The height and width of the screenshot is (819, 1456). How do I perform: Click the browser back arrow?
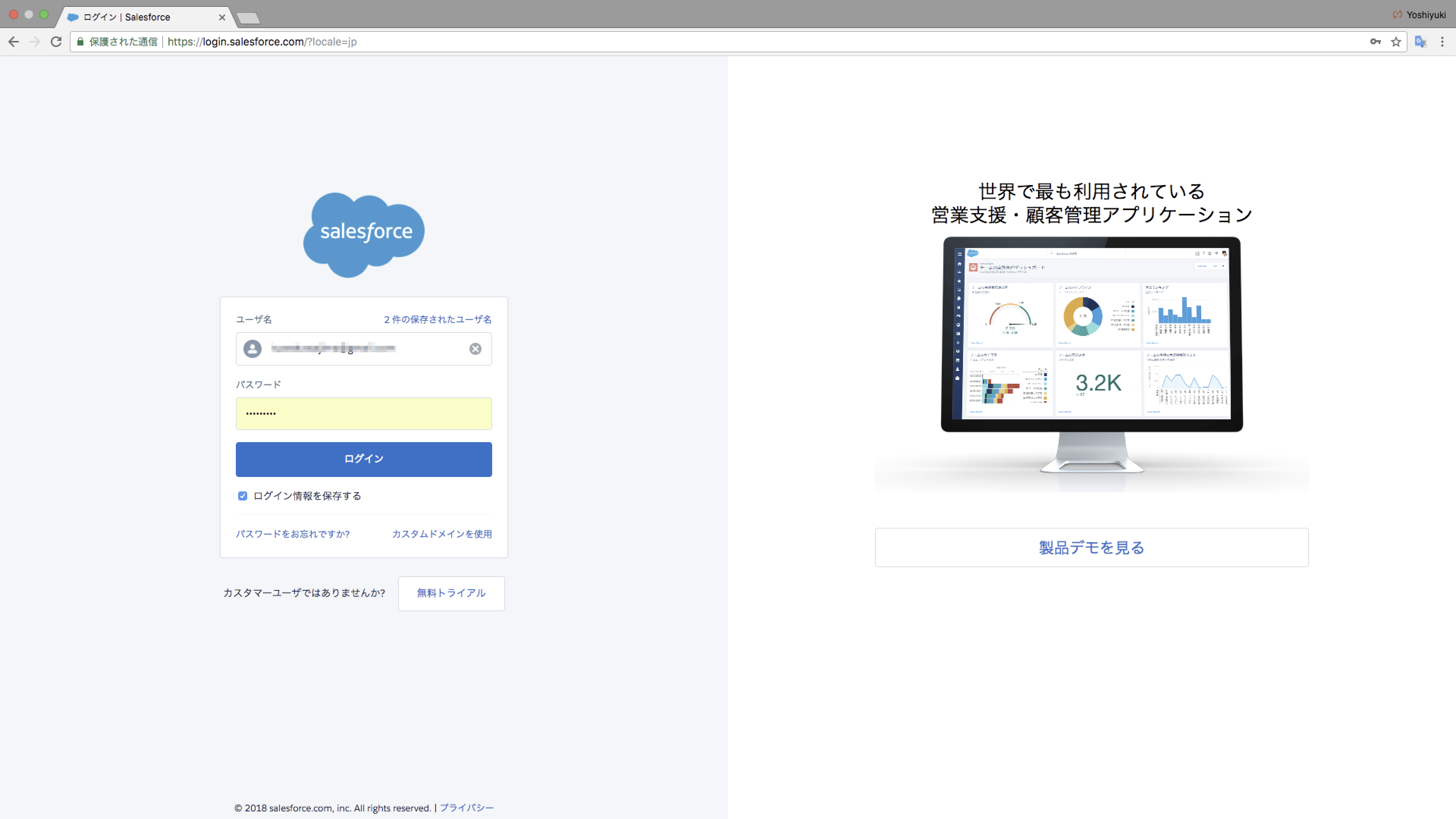click(14, 42)
